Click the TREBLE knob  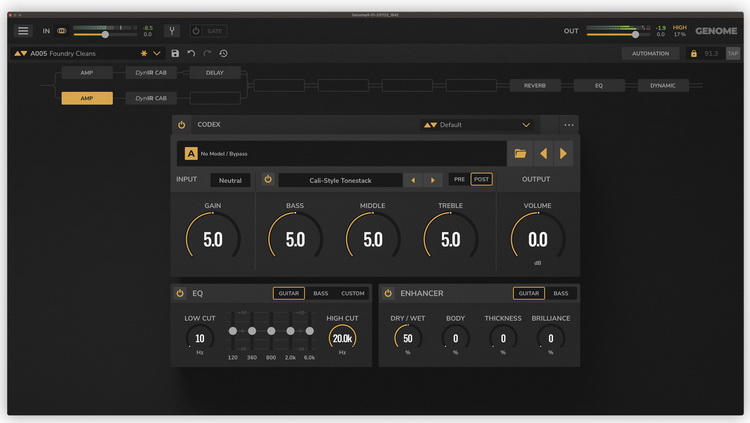click(451, 239)
